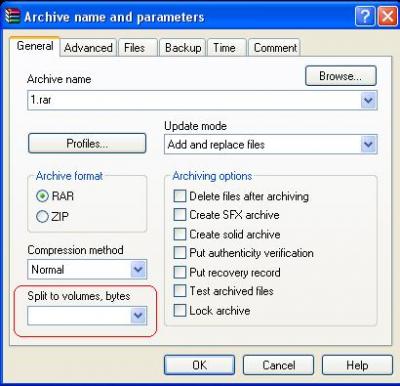Check Put recovery record
The image size is (400, 386).
[x=180, y=272]
